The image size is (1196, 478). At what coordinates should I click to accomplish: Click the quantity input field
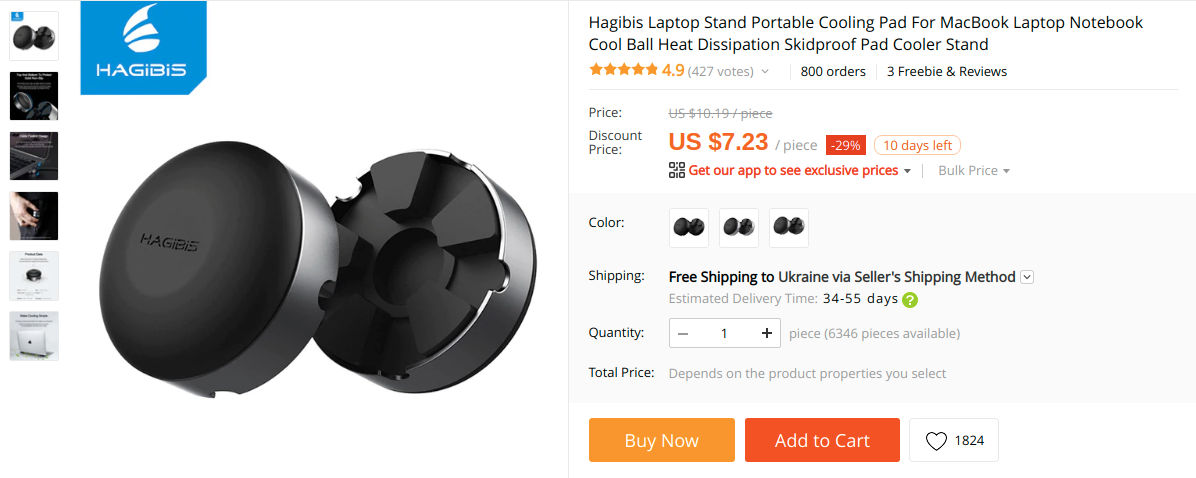pos(724,333)
